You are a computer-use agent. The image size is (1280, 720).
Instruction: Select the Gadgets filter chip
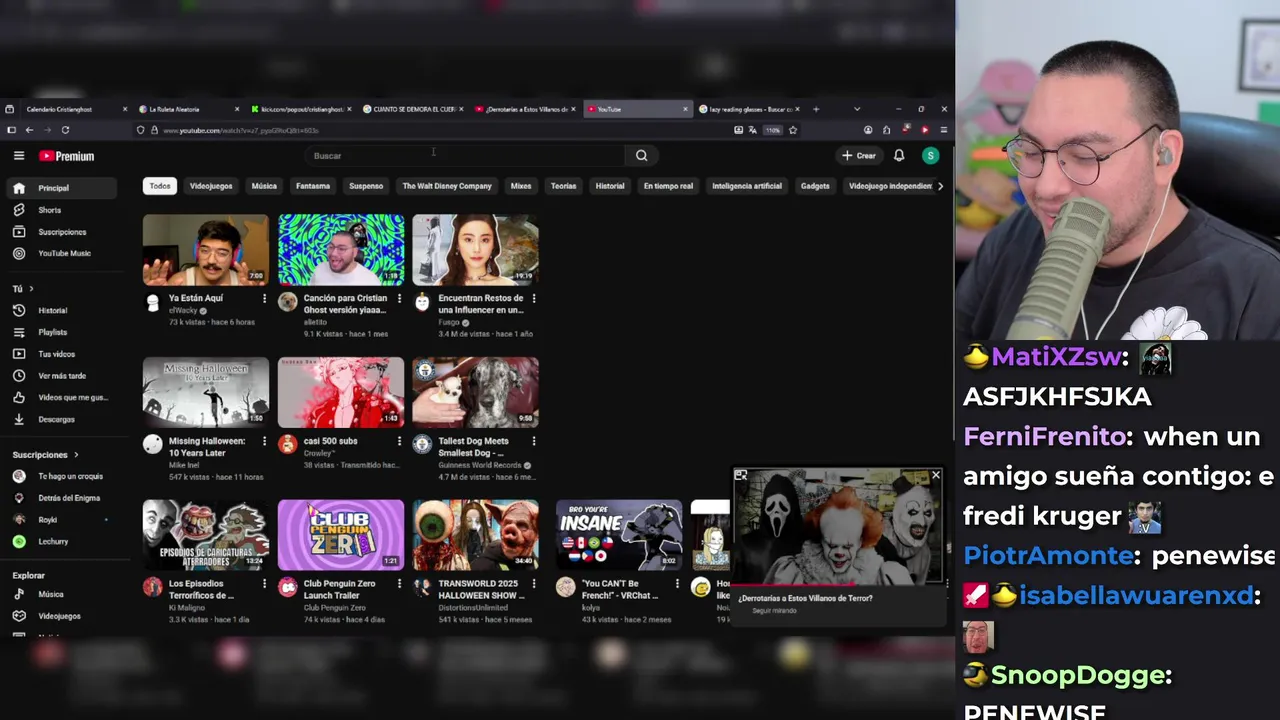[x=815, y=186]
